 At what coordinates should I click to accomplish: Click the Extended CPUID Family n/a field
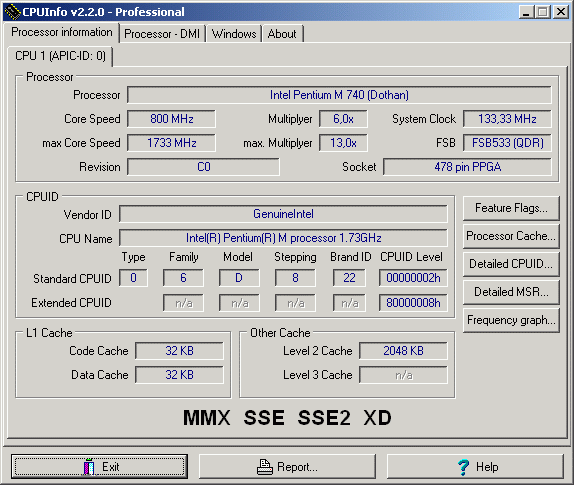[x=183, y=303]
